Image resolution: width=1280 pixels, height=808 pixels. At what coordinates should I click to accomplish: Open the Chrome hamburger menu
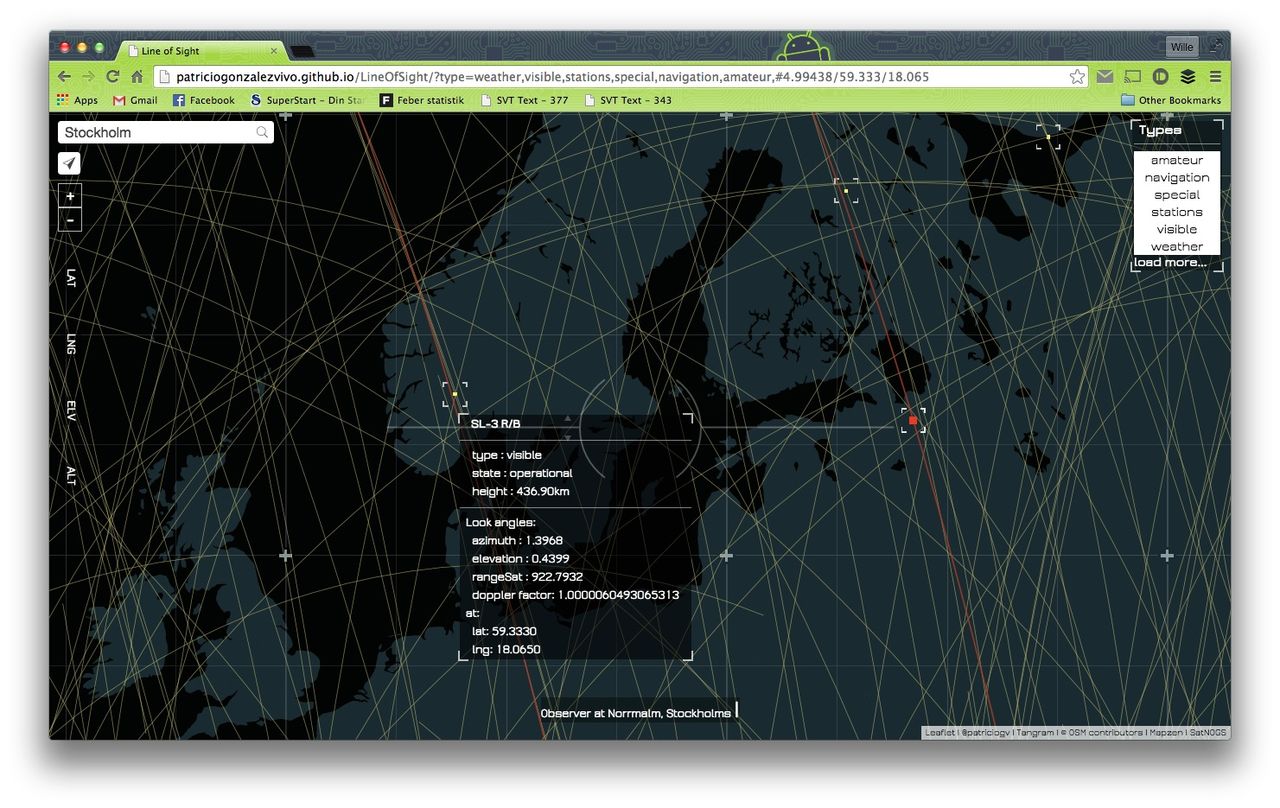click(1215, 77)
